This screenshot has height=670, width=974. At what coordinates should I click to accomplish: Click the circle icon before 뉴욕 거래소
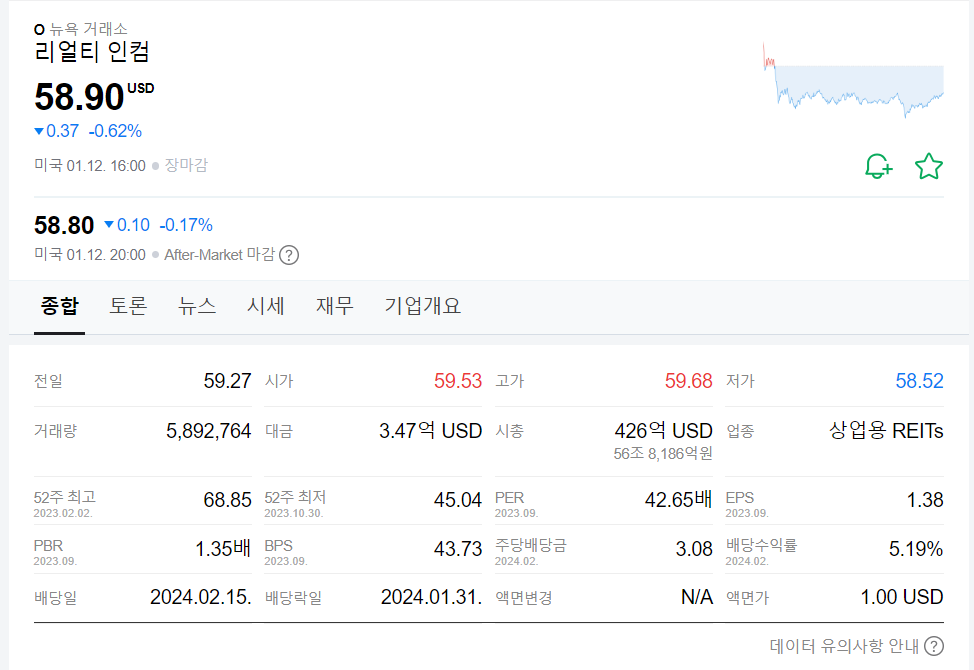click(x=39, y=29)
